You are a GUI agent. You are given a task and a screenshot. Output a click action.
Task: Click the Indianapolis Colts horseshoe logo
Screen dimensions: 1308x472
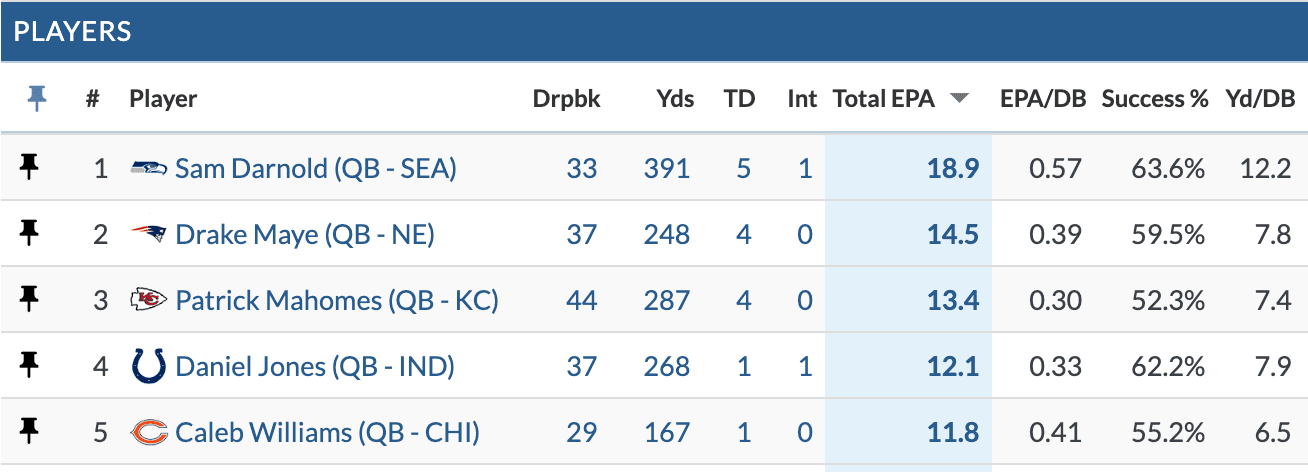click(148, 367)
